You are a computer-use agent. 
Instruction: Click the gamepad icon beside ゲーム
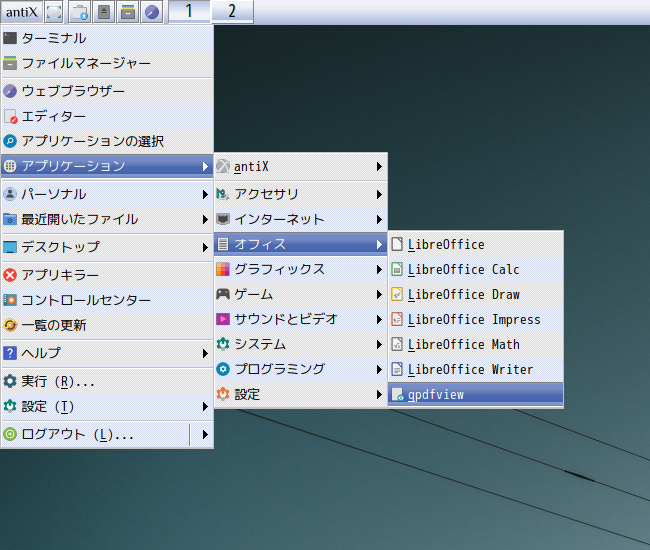click(x=223, y=294)
